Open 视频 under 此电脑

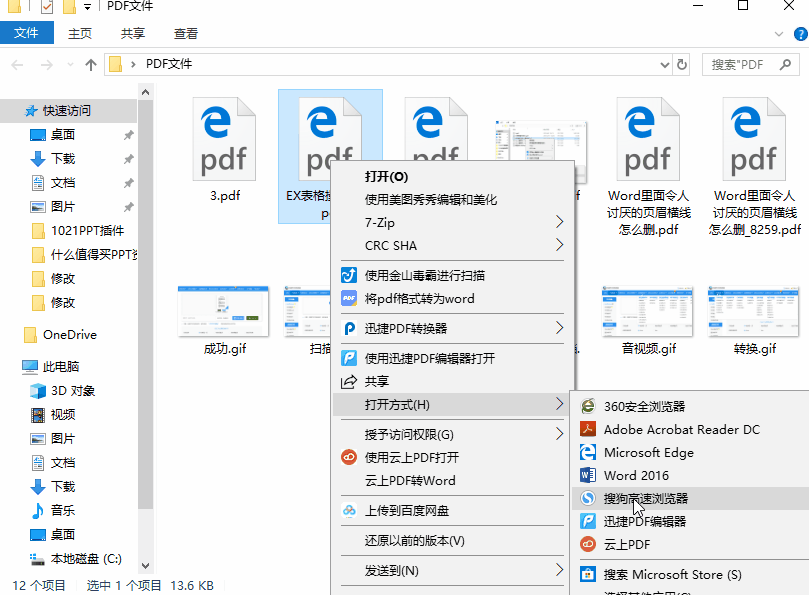(63, 414)
